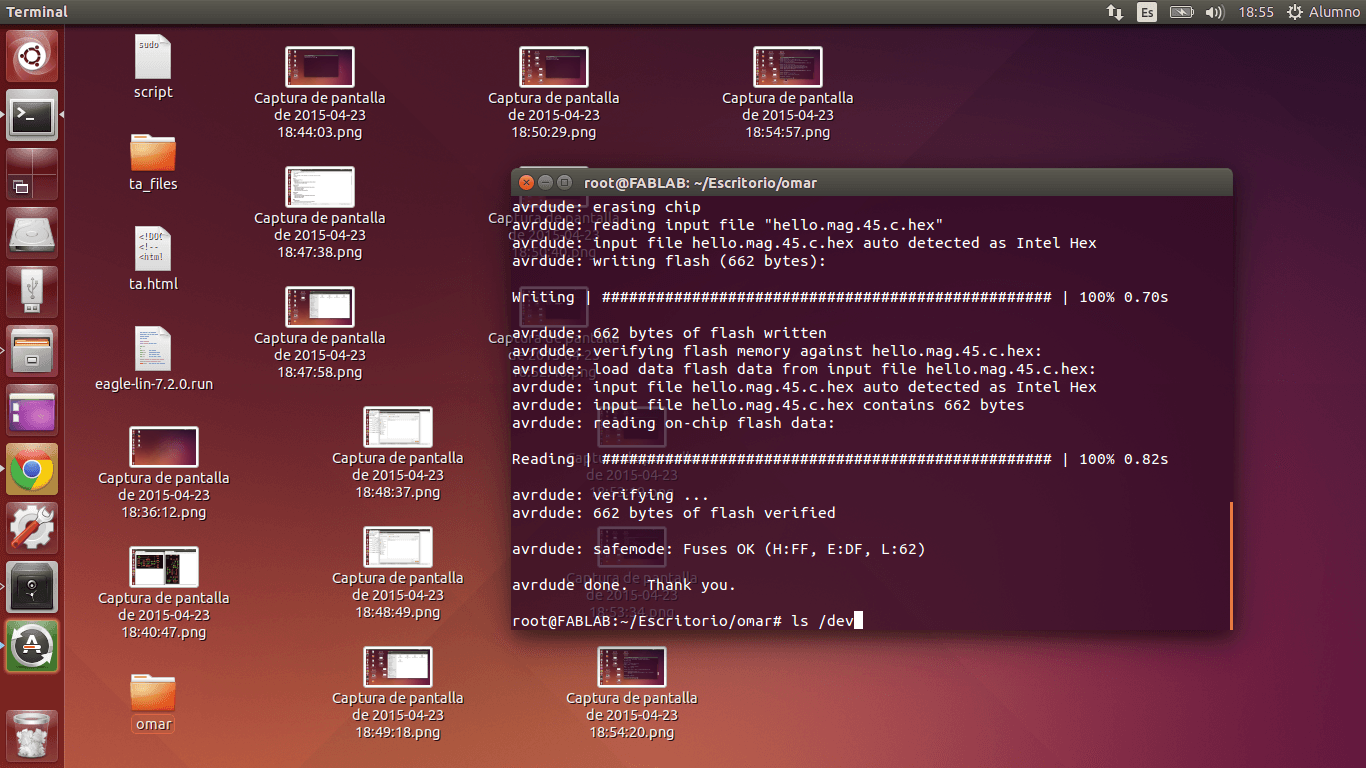The width and height of the screenshot is (1366, 768).
Task: Open the purple window application launcher icon
Action: pos(33,410)
